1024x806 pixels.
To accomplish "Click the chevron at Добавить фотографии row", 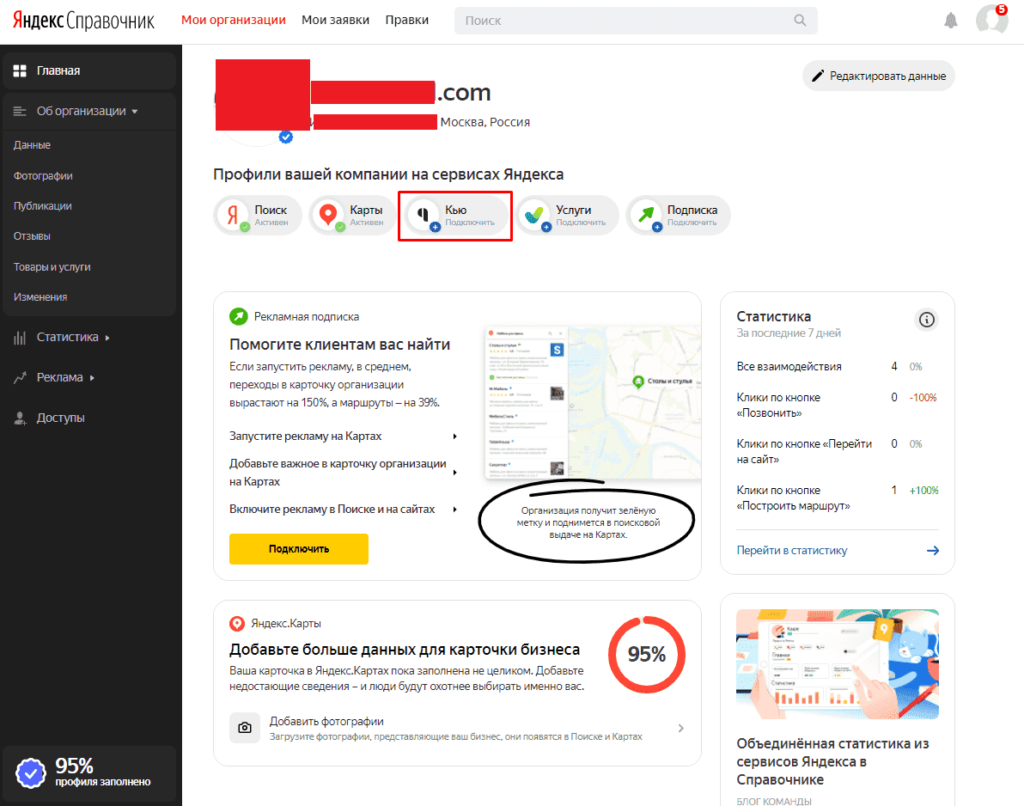I will (x=680, y=728).
